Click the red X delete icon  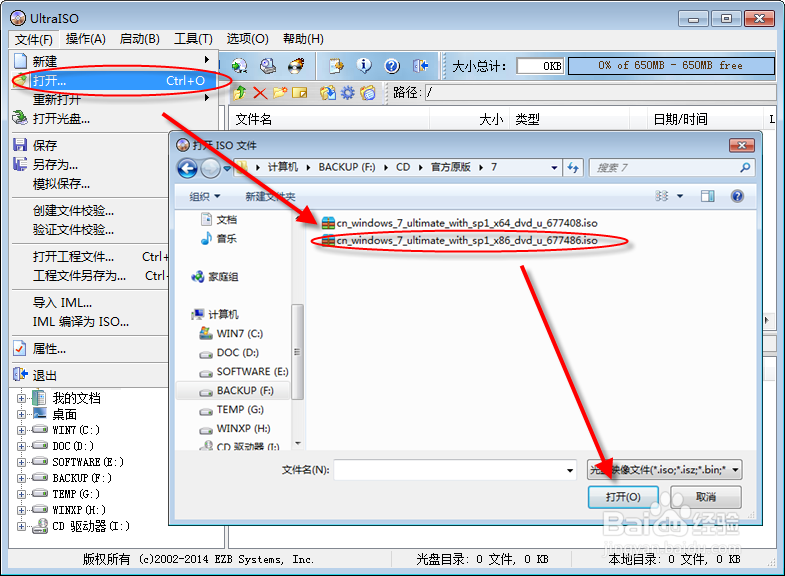[260, 93]
